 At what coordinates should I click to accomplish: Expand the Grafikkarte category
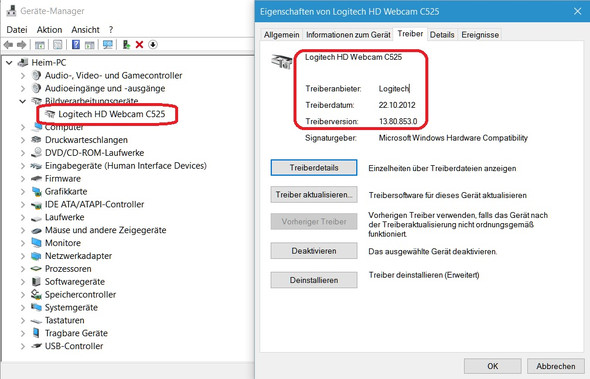coord(23,192)
